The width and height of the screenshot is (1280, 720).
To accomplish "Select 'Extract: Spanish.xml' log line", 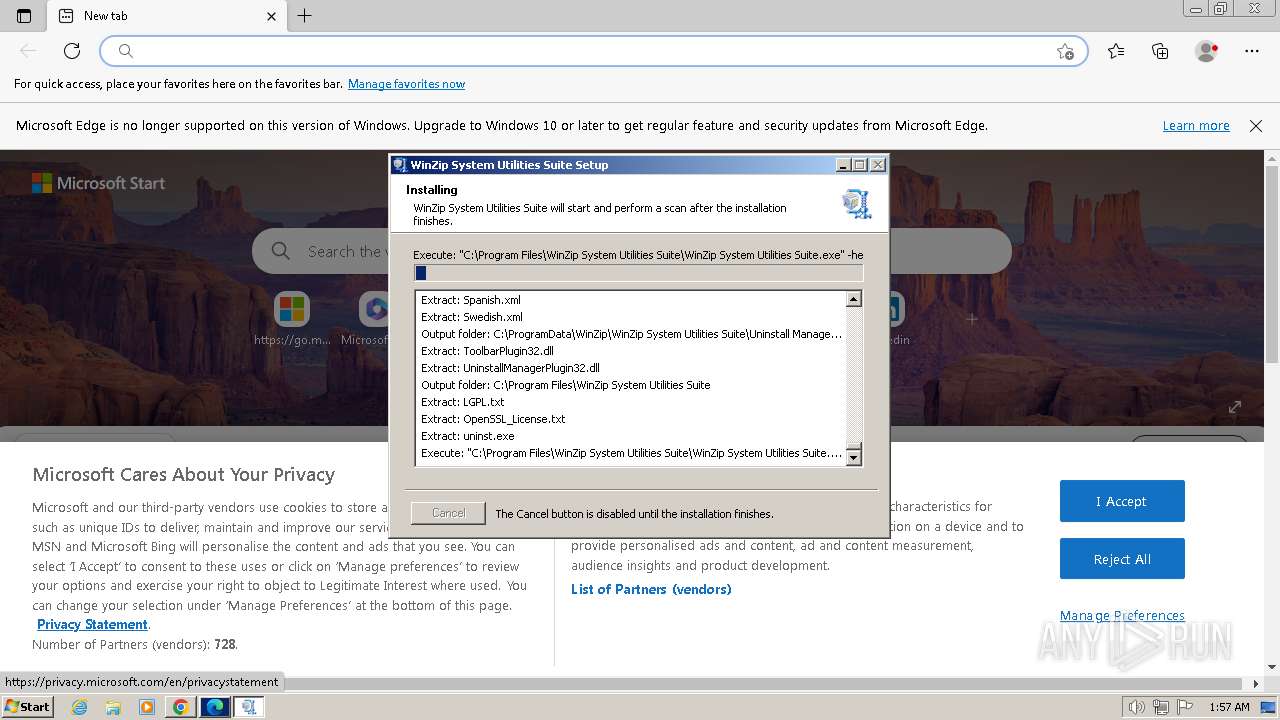I will pos(470,300).
